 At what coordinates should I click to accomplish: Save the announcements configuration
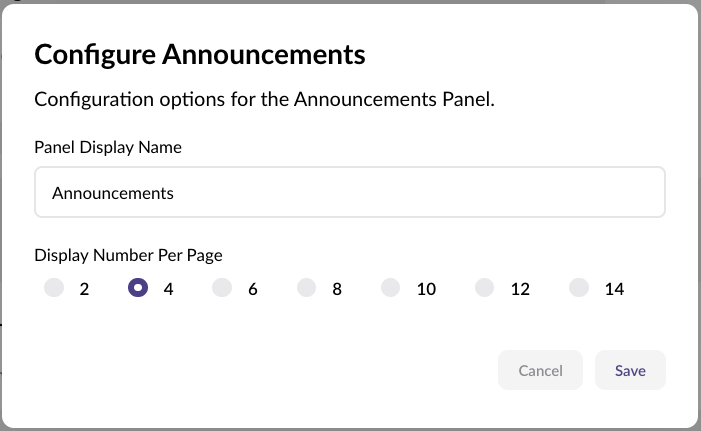[630, 370]
